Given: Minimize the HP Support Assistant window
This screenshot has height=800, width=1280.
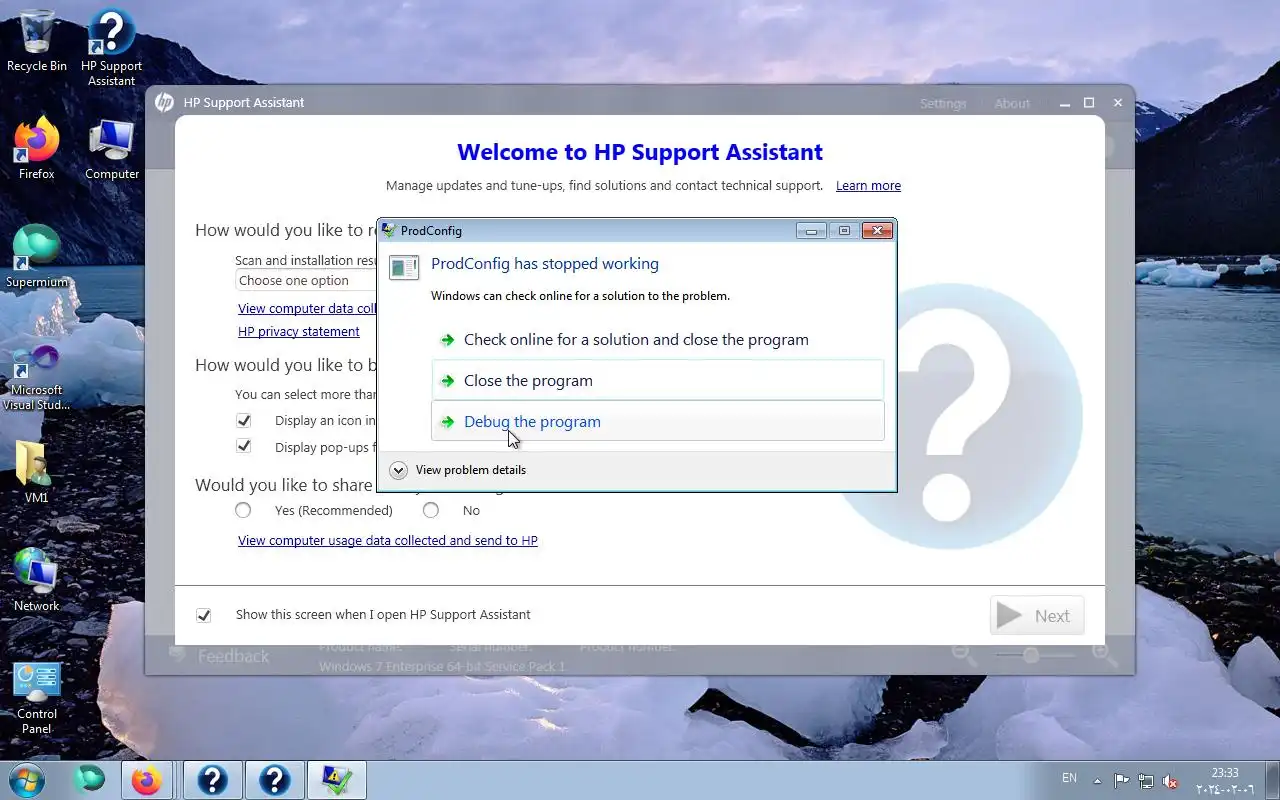Looking at the screenshot, I should click(1064, 103).
